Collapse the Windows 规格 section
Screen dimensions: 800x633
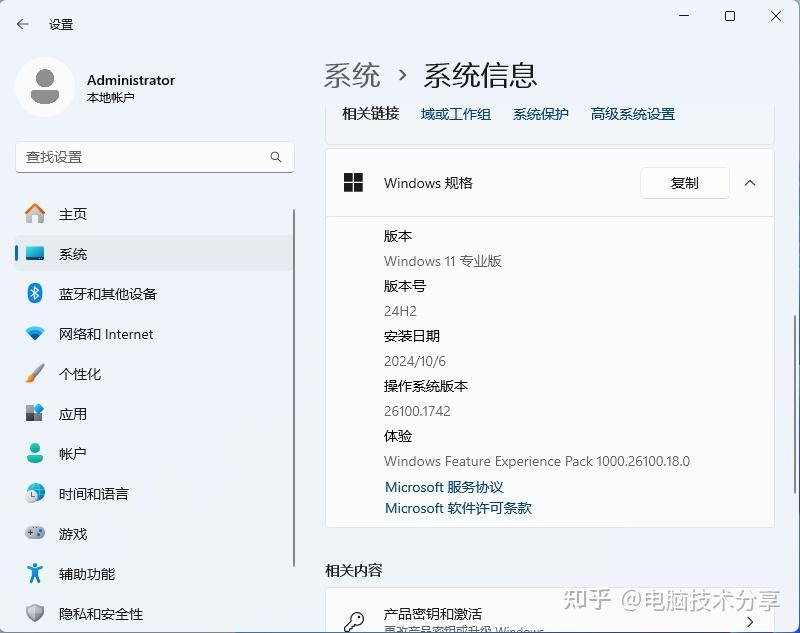pyautogui.click(x=750, y=183)
